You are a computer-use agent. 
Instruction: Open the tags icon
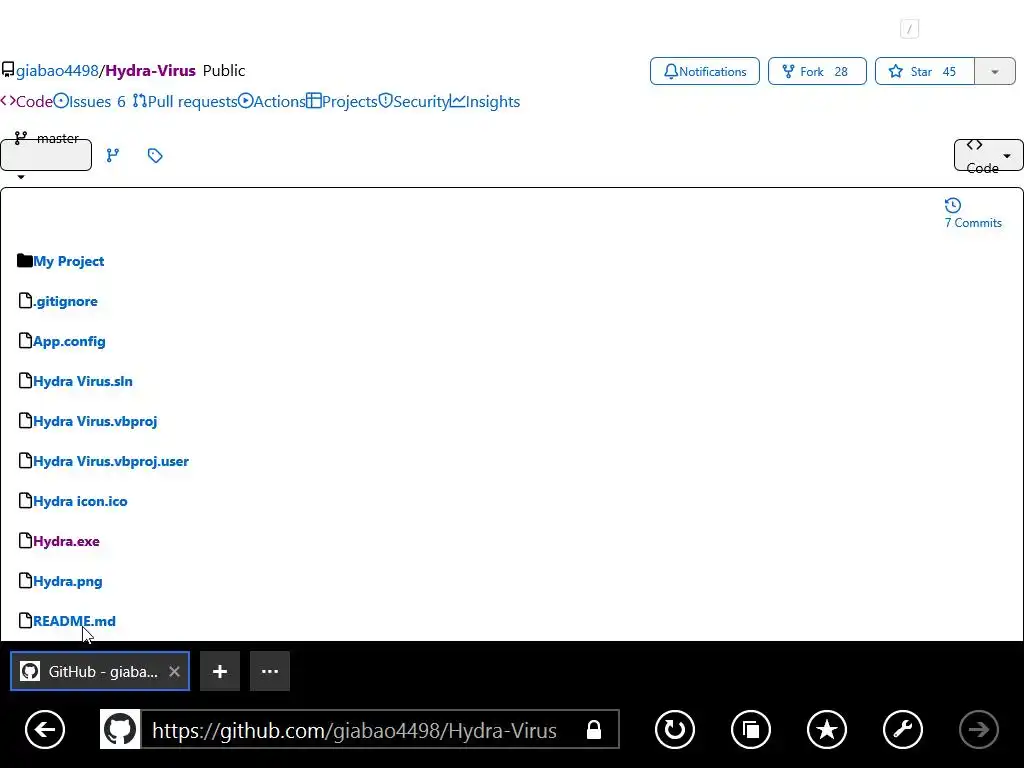pos(155,155)
